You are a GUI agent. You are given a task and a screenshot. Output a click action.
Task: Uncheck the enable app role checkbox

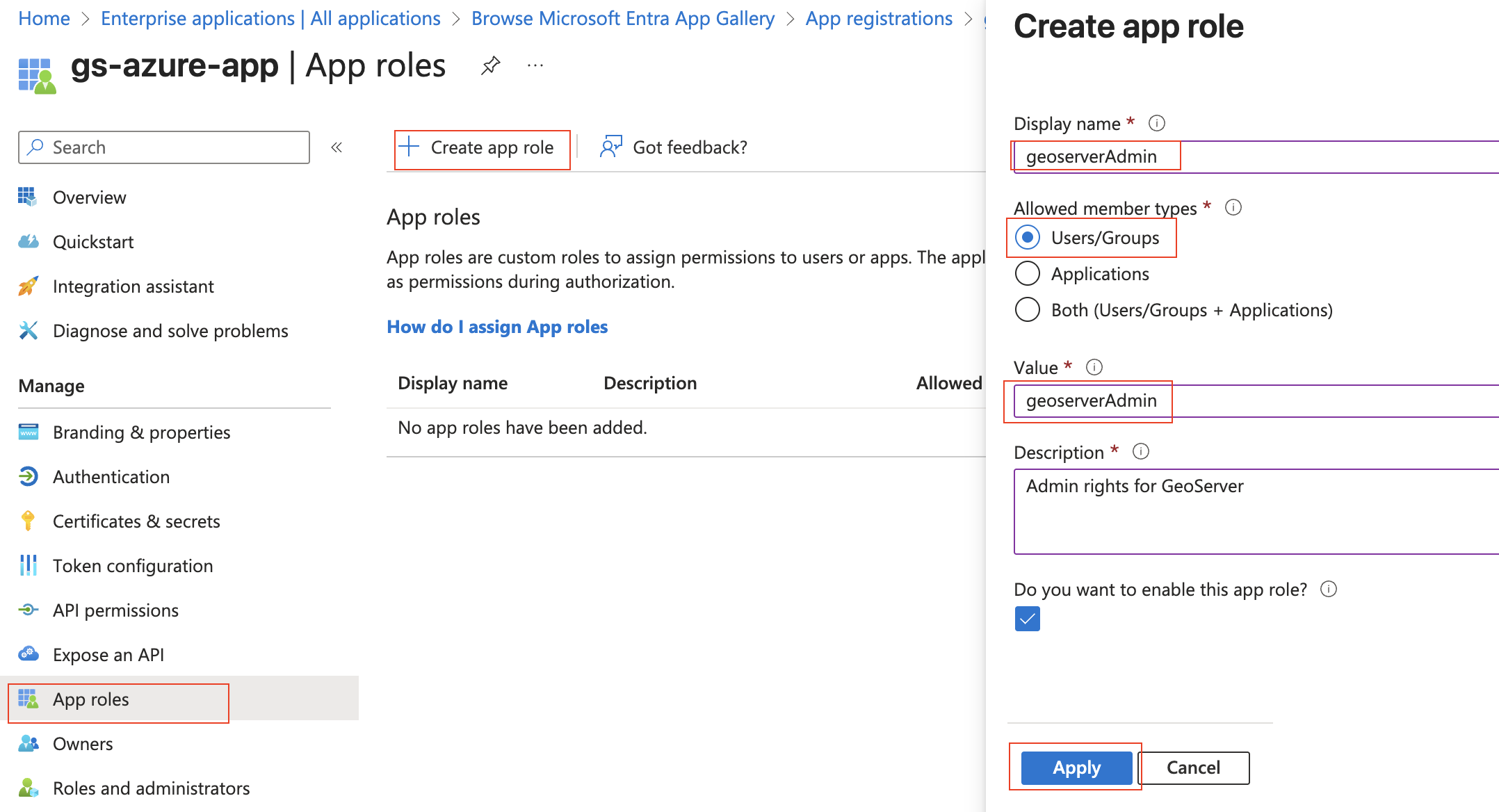1027,619
